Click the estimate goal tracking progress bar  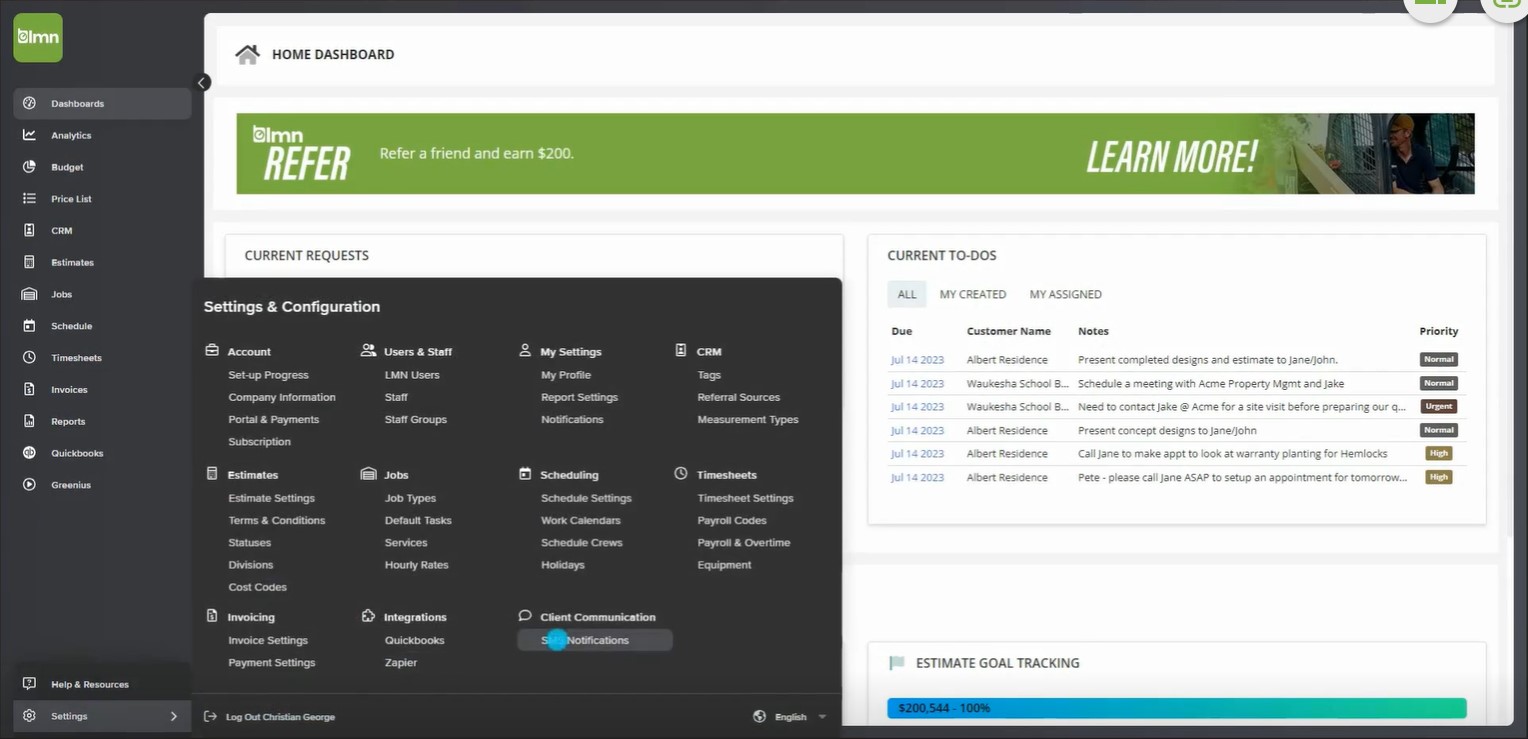1176,708
